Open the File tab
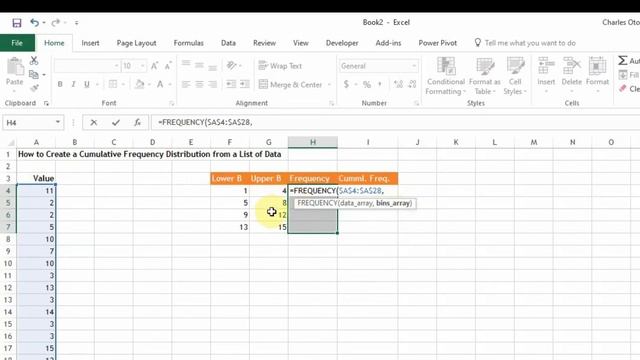The height and width of the screenshot is (360, 640). point(17,43)
